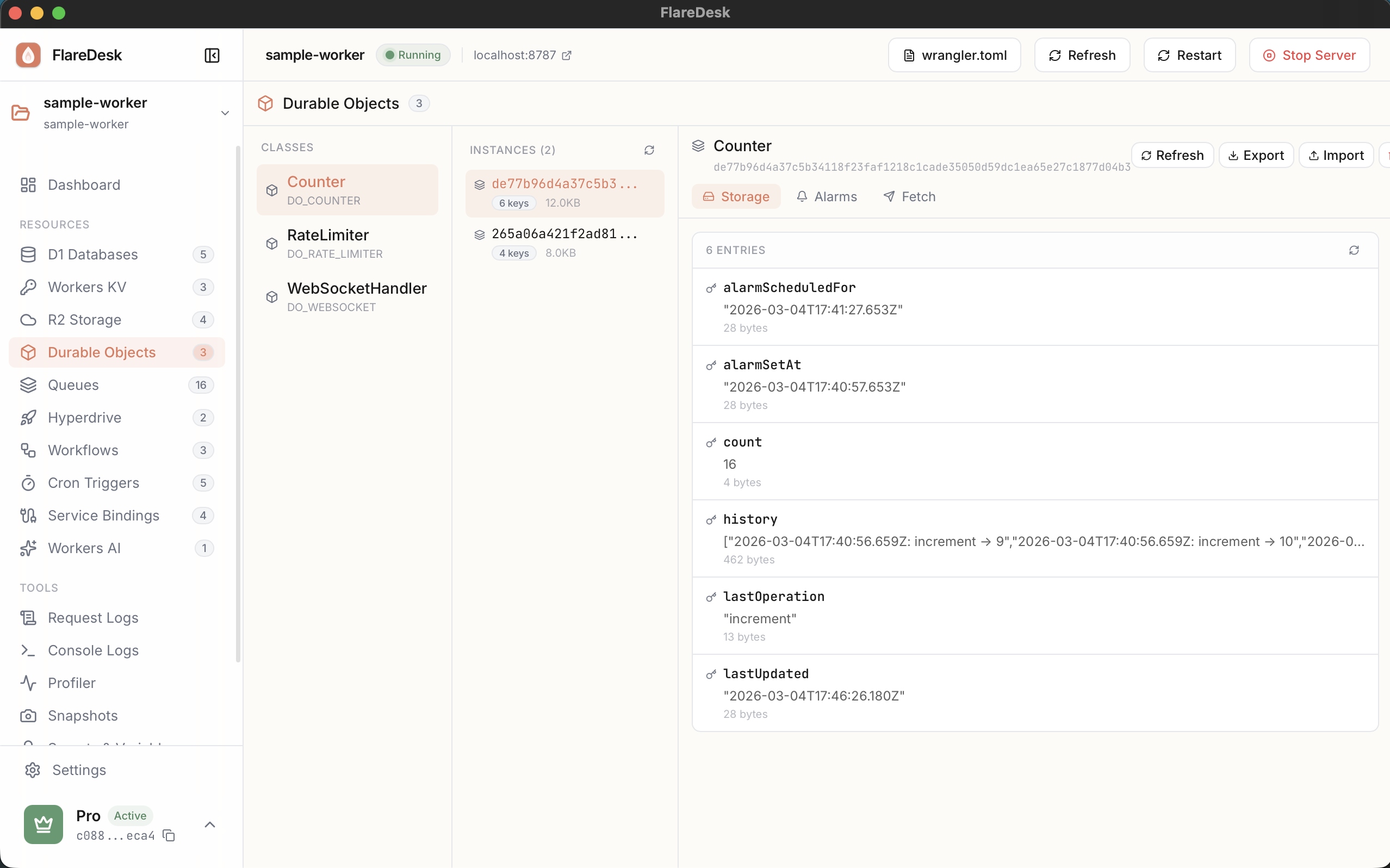1390x868 pixels.
Task: Click the Hyperdrive rocket icon
Action: pyautogui.click(x=28, y=417)
